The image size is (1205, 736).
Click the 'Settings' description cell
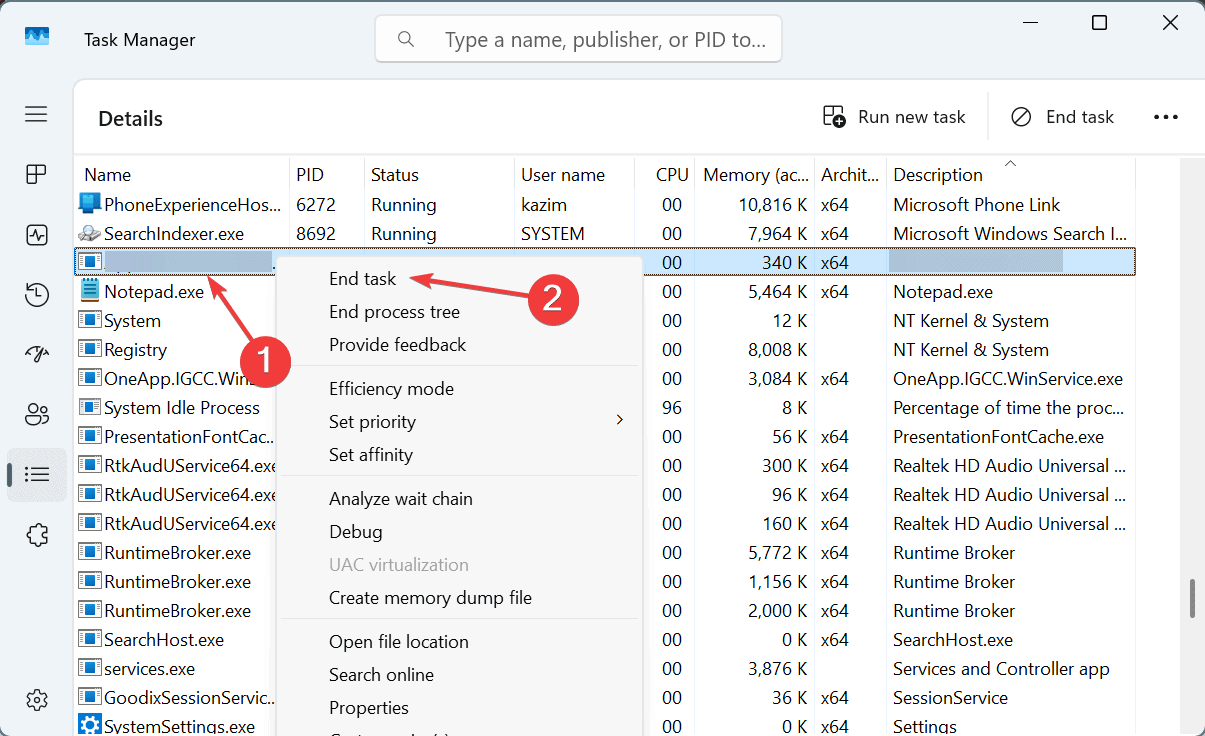[x=925, y=727]
